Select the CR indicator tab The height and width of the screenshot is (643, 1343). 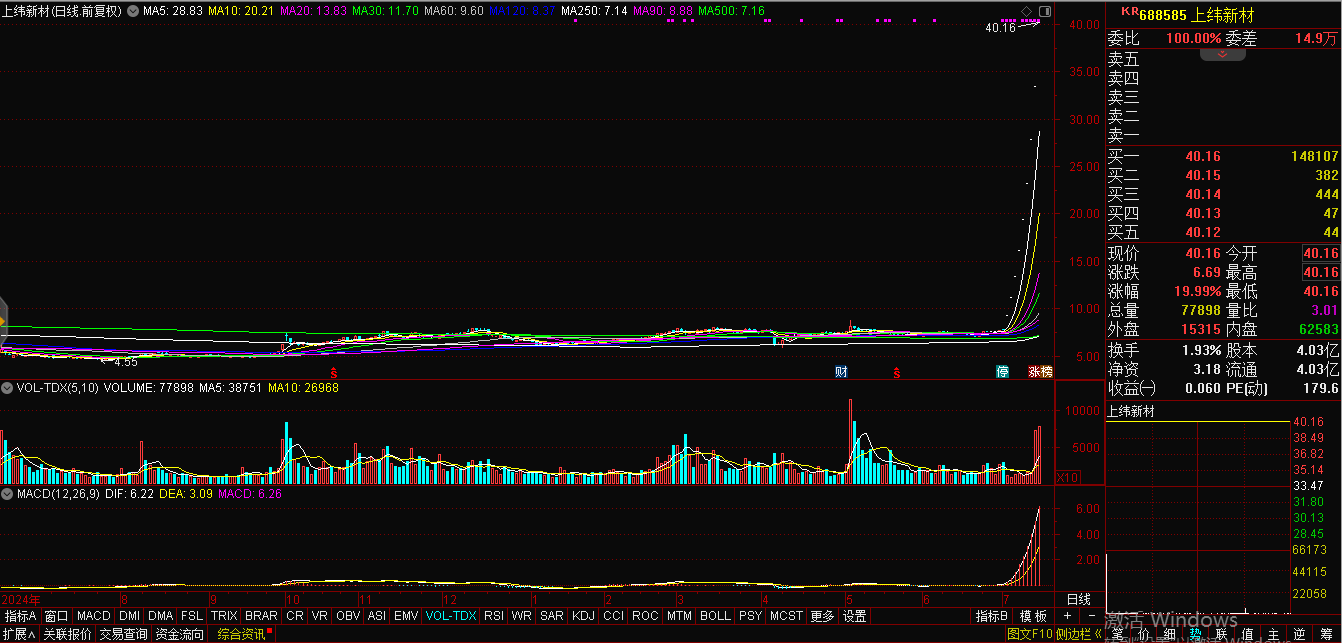[295, 616]
